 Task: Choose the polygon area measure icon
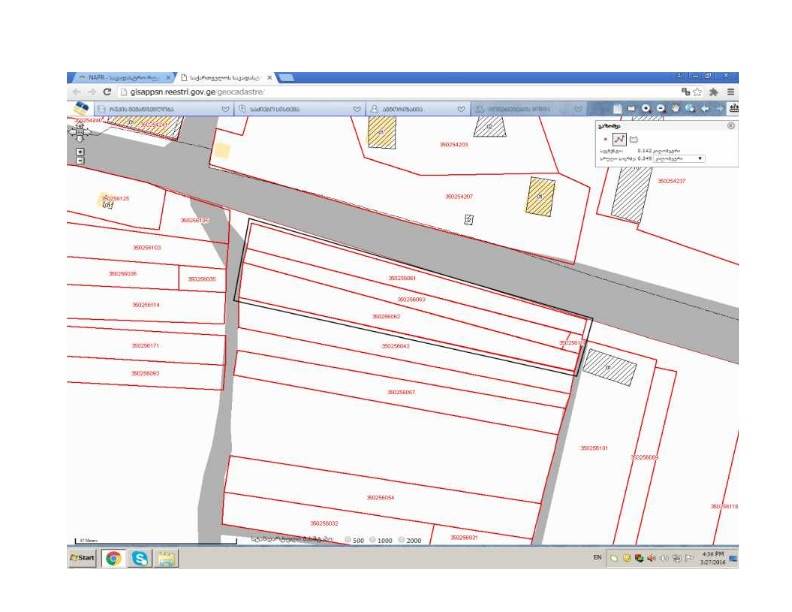click(634, 139)
